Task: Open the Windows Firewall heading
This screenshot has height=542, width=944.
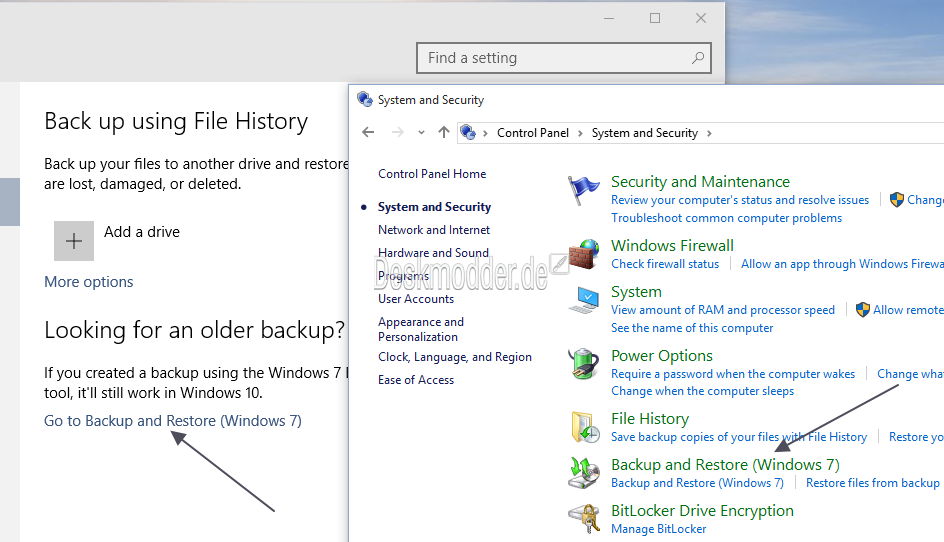Action: point(672,245)
